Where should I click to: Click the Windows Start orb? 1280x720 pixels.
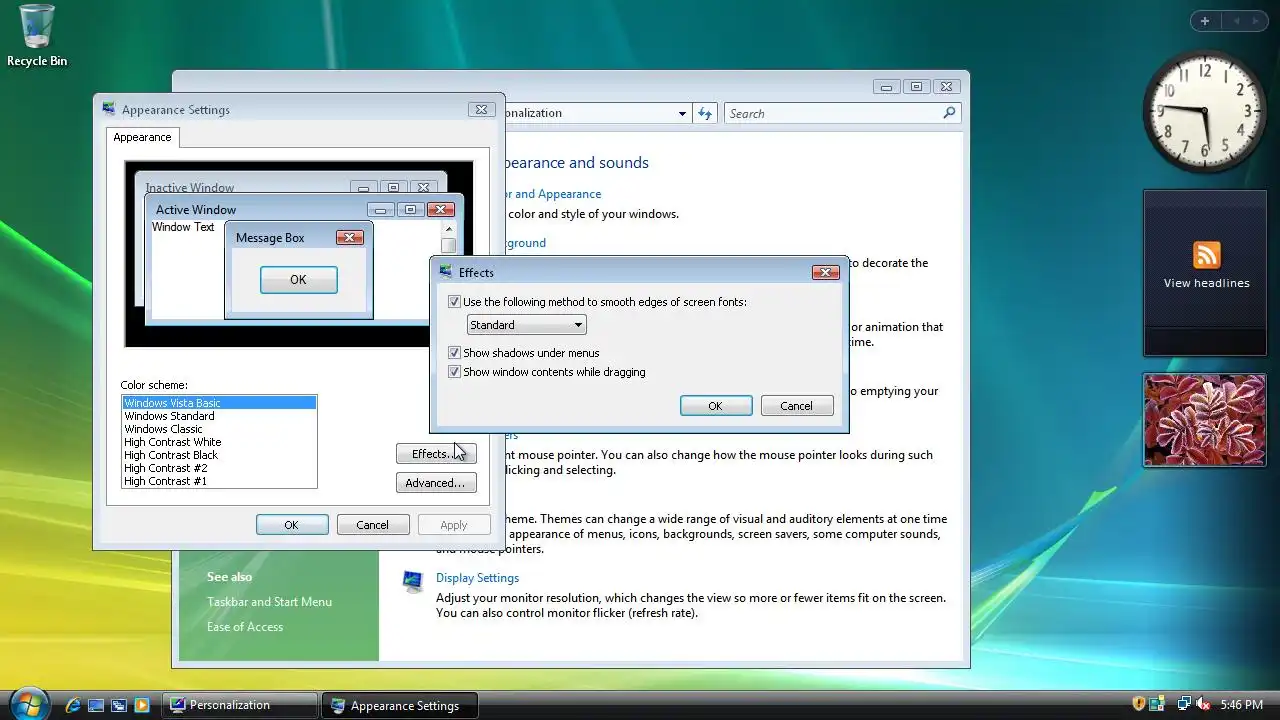tap(28, 703)
